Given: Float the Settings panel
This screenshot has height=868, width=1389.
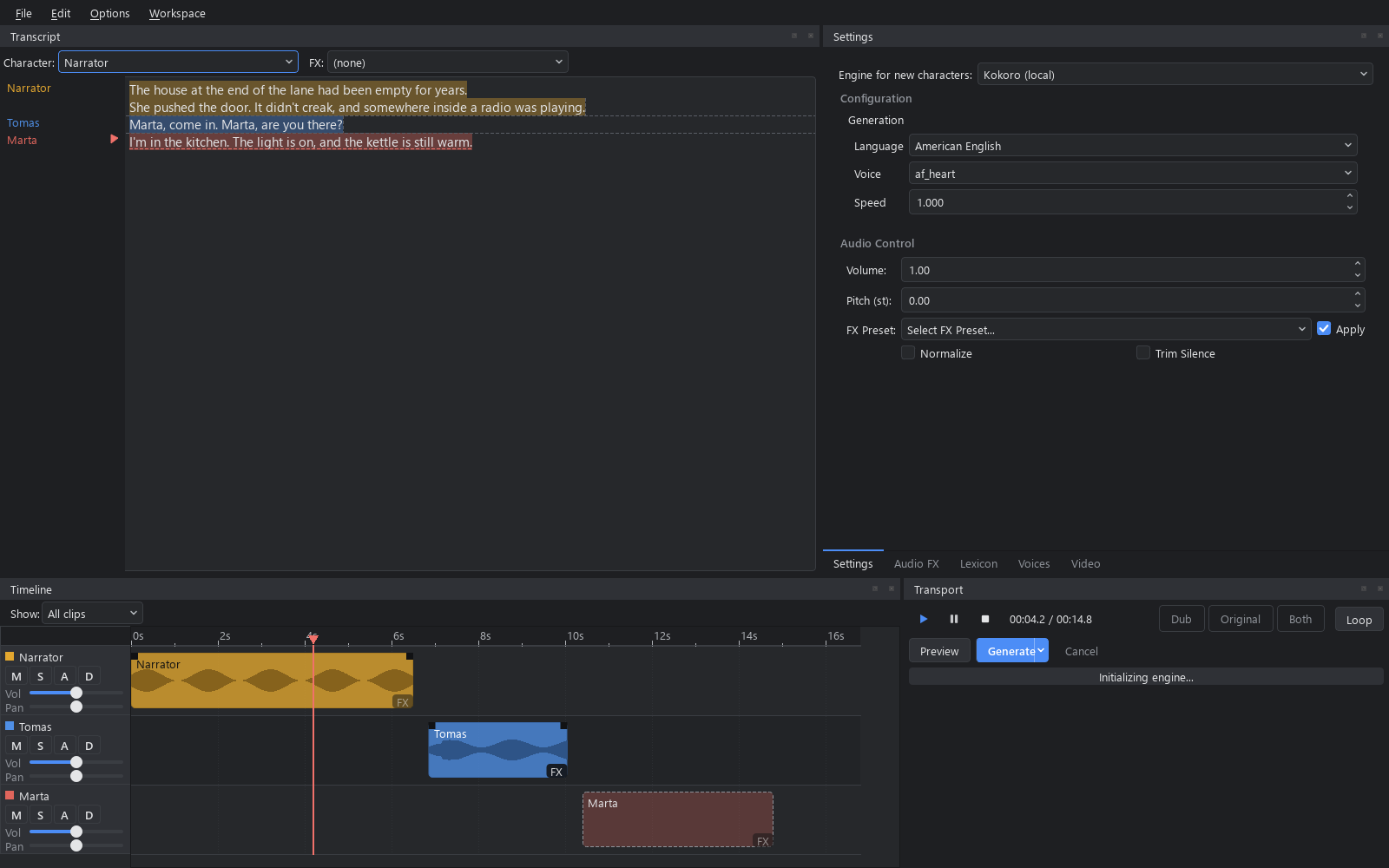Looking at the screenshot, I should (1364, 36).
